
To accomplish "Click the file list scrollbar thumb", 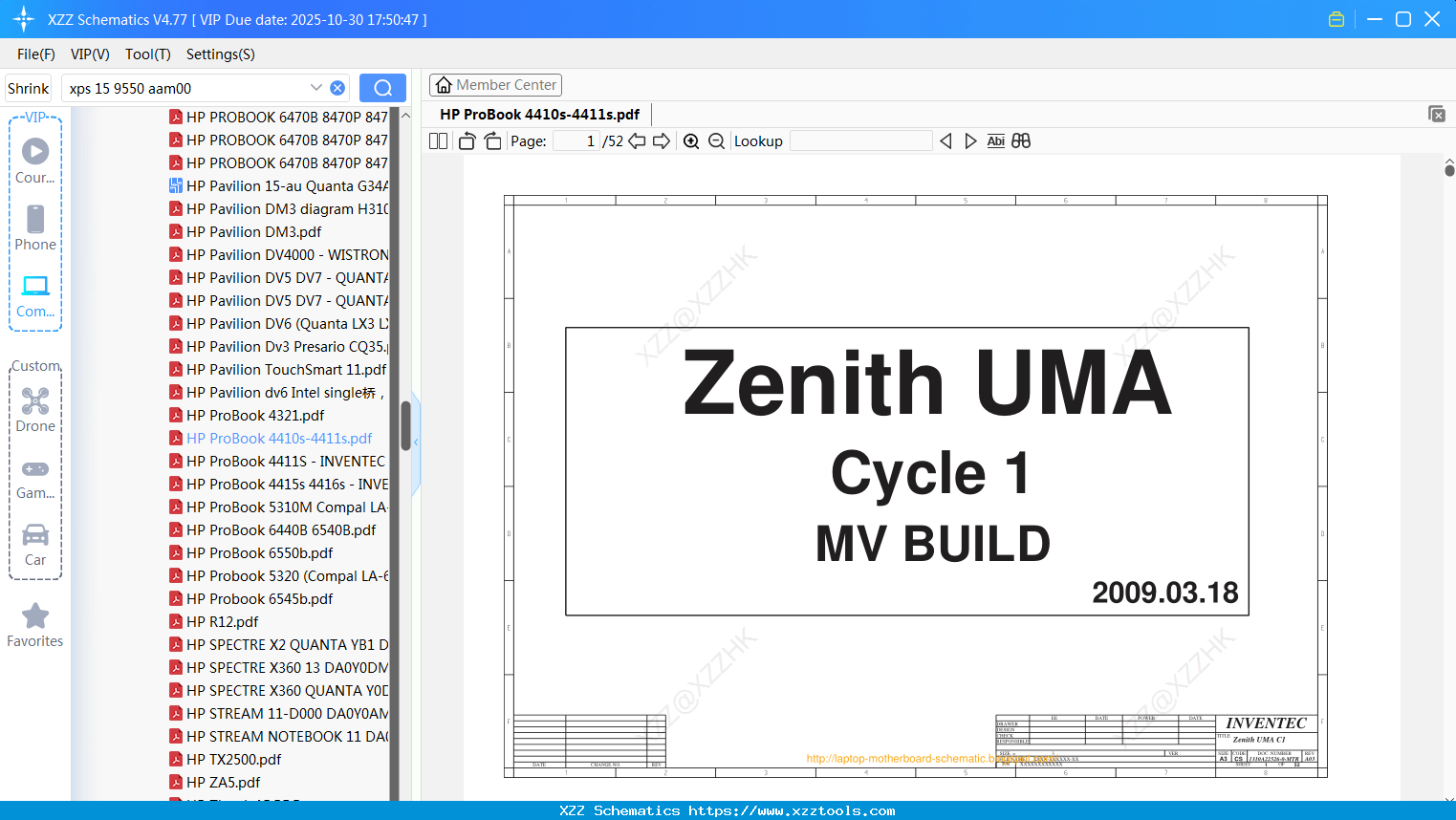I will click(x=405, y=425).
